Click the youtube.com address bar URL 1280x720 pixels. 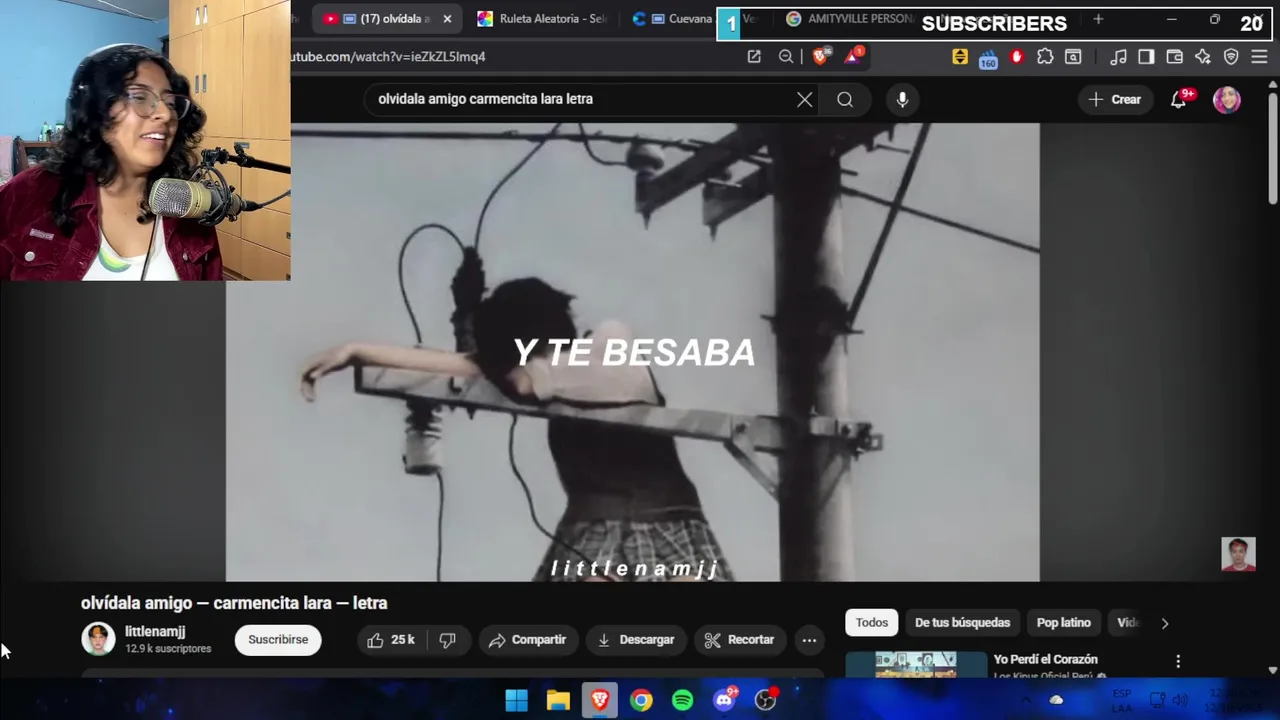388,57
